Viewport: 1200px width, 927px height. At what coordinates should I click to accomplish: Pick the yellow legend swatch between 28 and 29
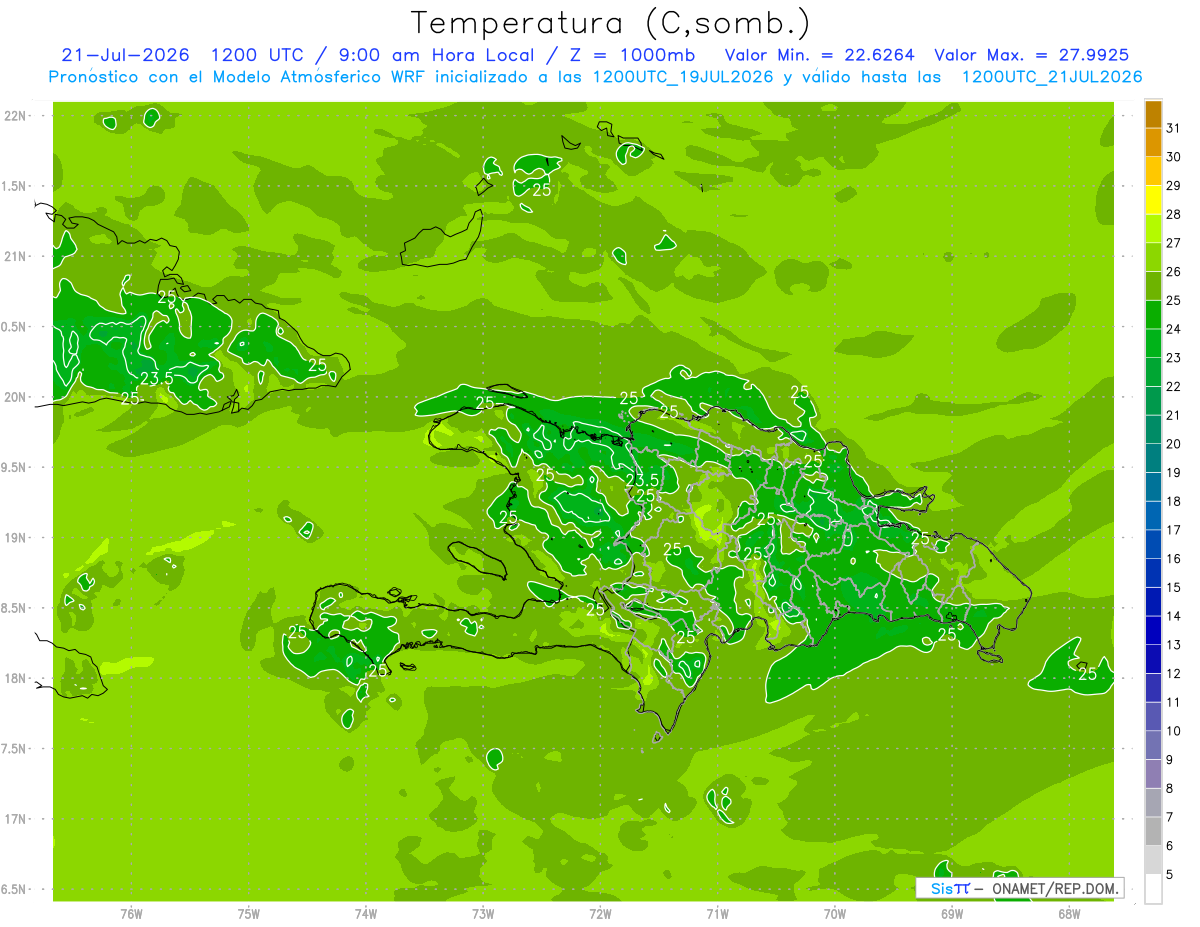pyautogui.click(x=1153, y=200)
